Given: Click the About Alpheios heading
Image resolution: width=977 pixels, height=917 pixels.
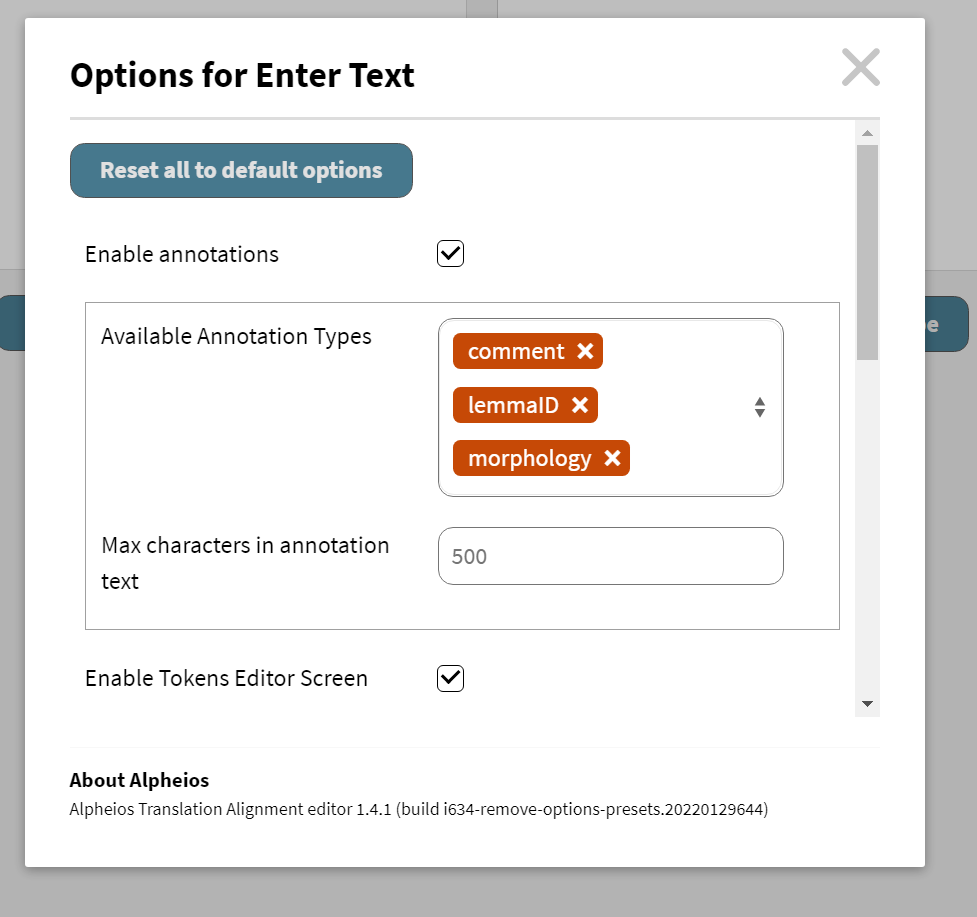Looking at the screenshot, I should [139, 780].
